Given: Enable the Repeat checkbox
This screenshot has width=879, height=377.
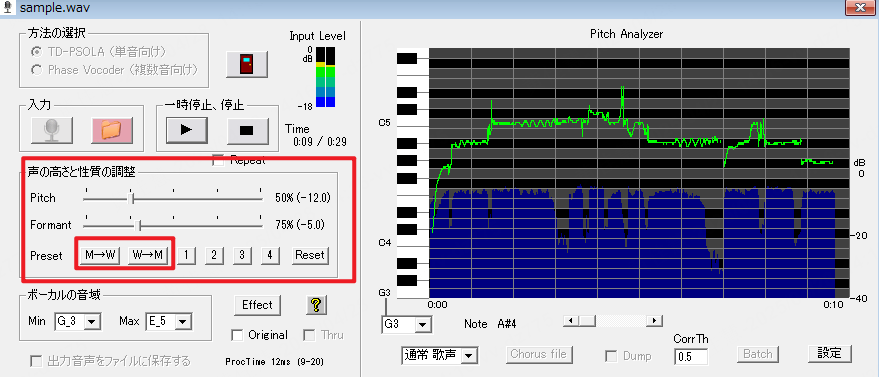Looking at the screenshot, I should [218, 161].
